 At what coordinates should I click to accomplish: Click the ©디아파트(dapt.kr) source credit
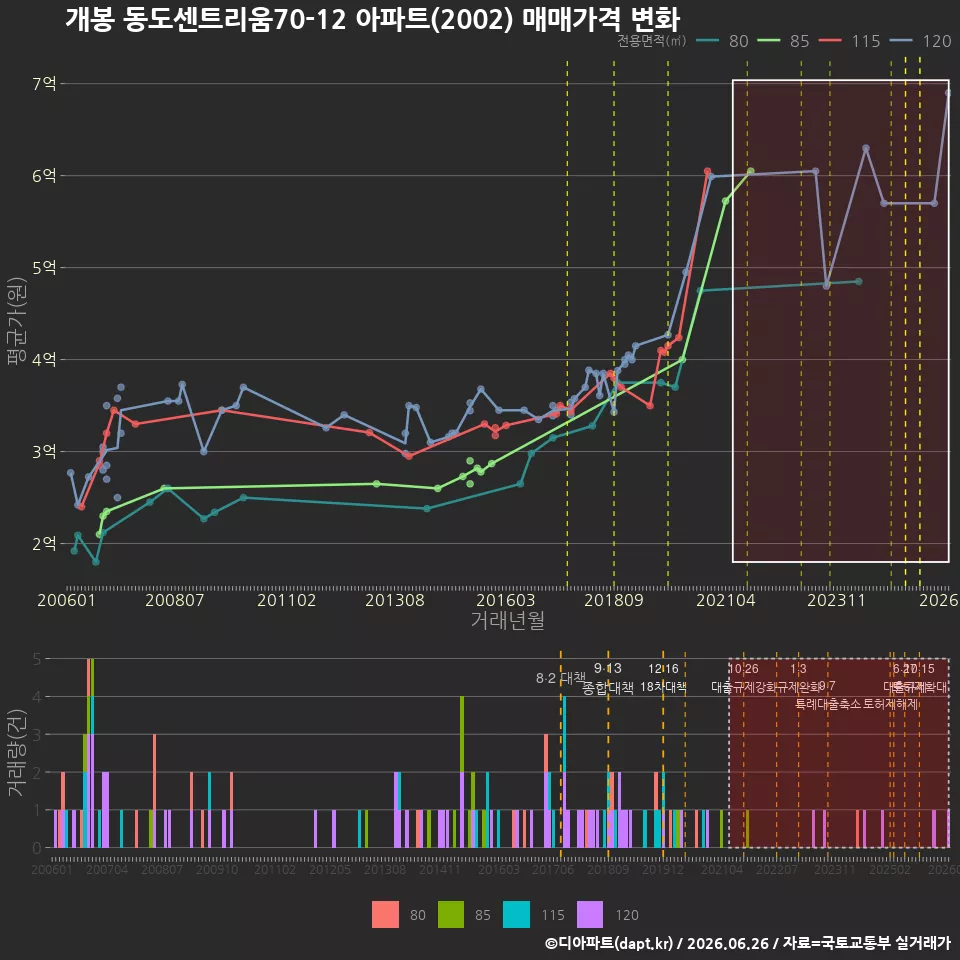coord(610,943)
